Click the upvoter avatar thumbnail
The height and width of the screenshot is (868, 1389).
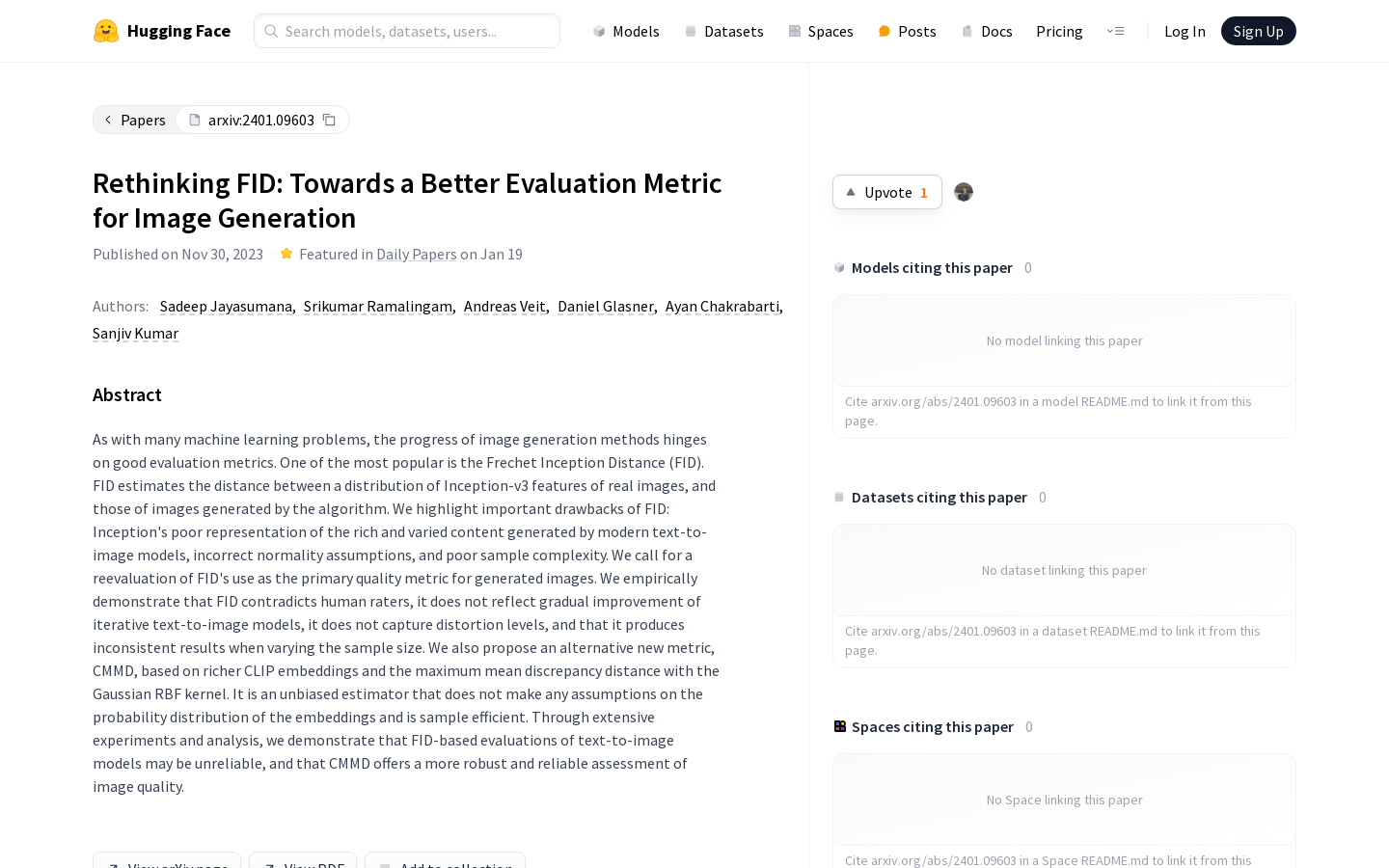pos(964,192)
